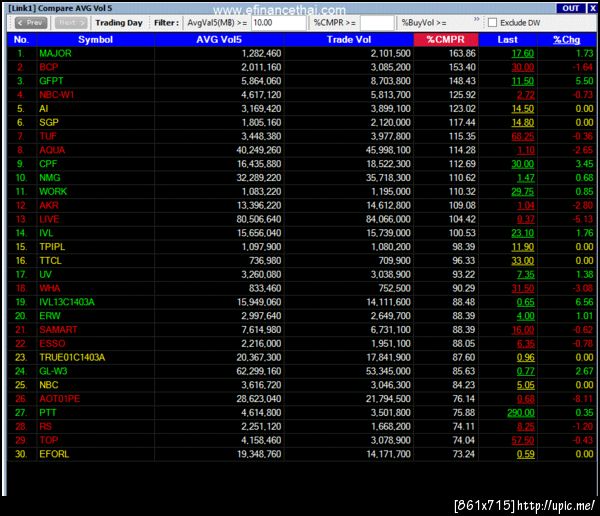This screenshot has height=516, width=600.
Task: Select the AOT01PE symbol
Action: 60,399
